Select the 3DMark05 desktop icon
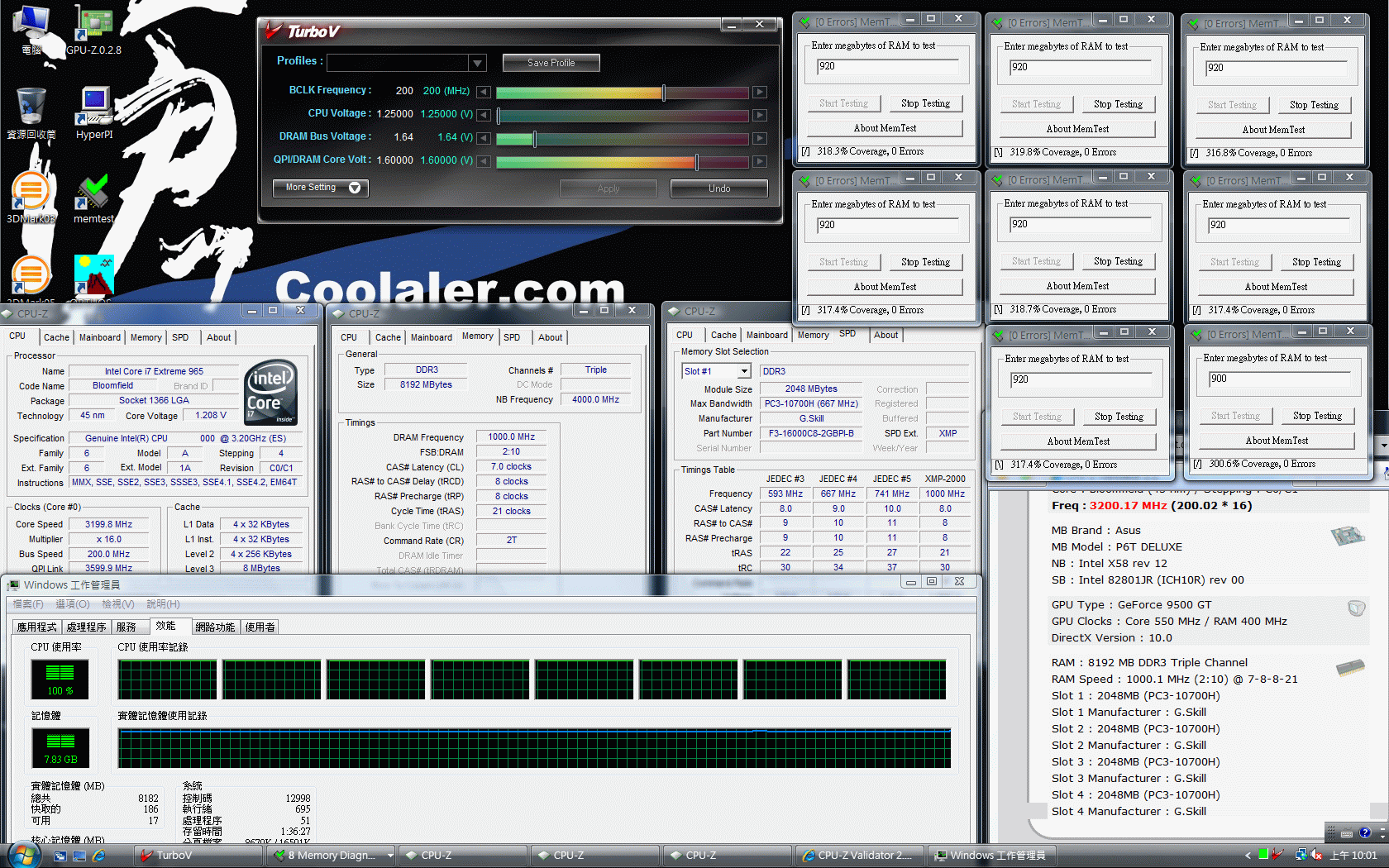 [x=31, y=279]
